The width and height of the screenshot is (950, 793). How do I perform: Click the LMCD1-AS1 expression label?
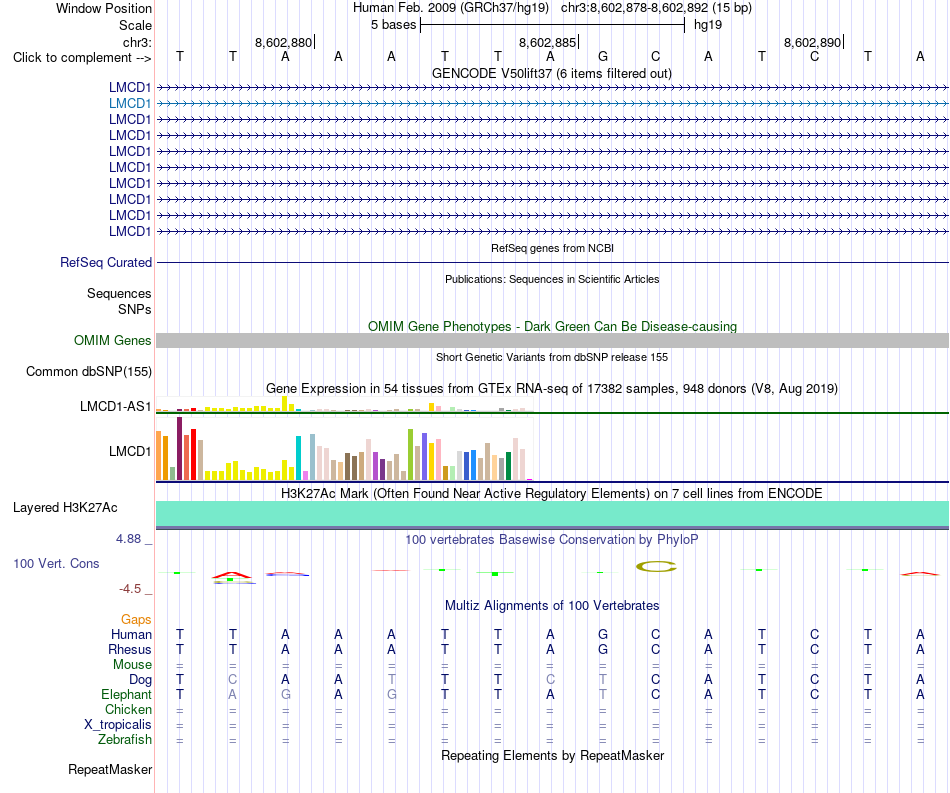(115, 406)
